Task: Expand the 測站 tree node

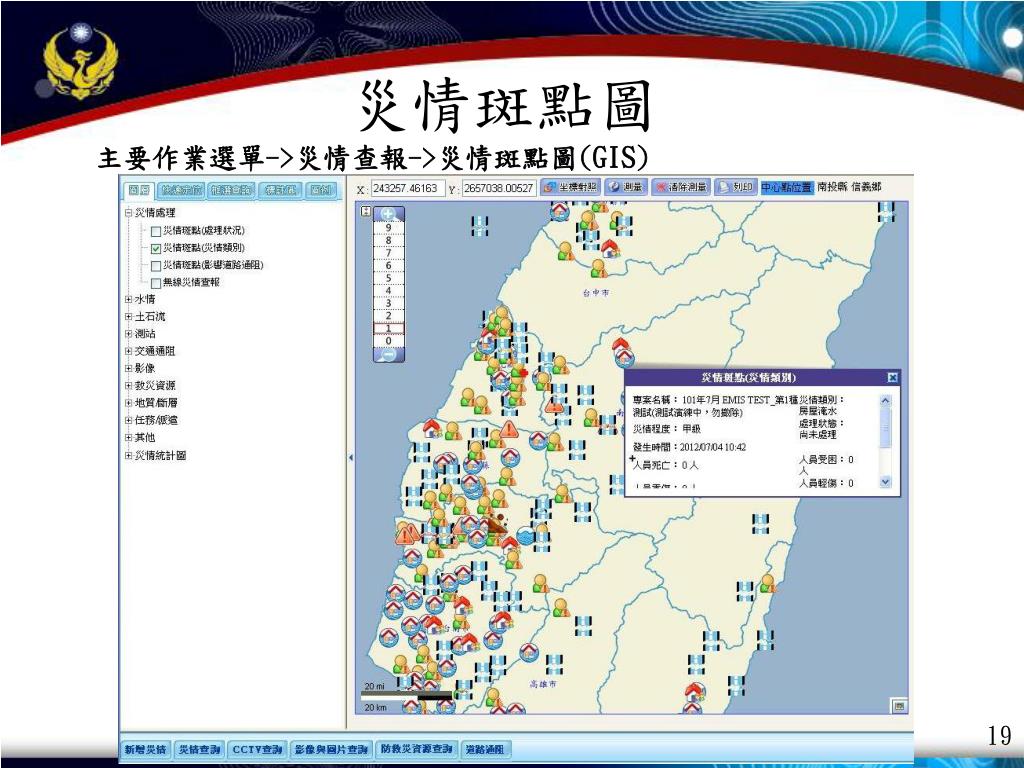Action: pyautogui.click(x=129, y=334)
